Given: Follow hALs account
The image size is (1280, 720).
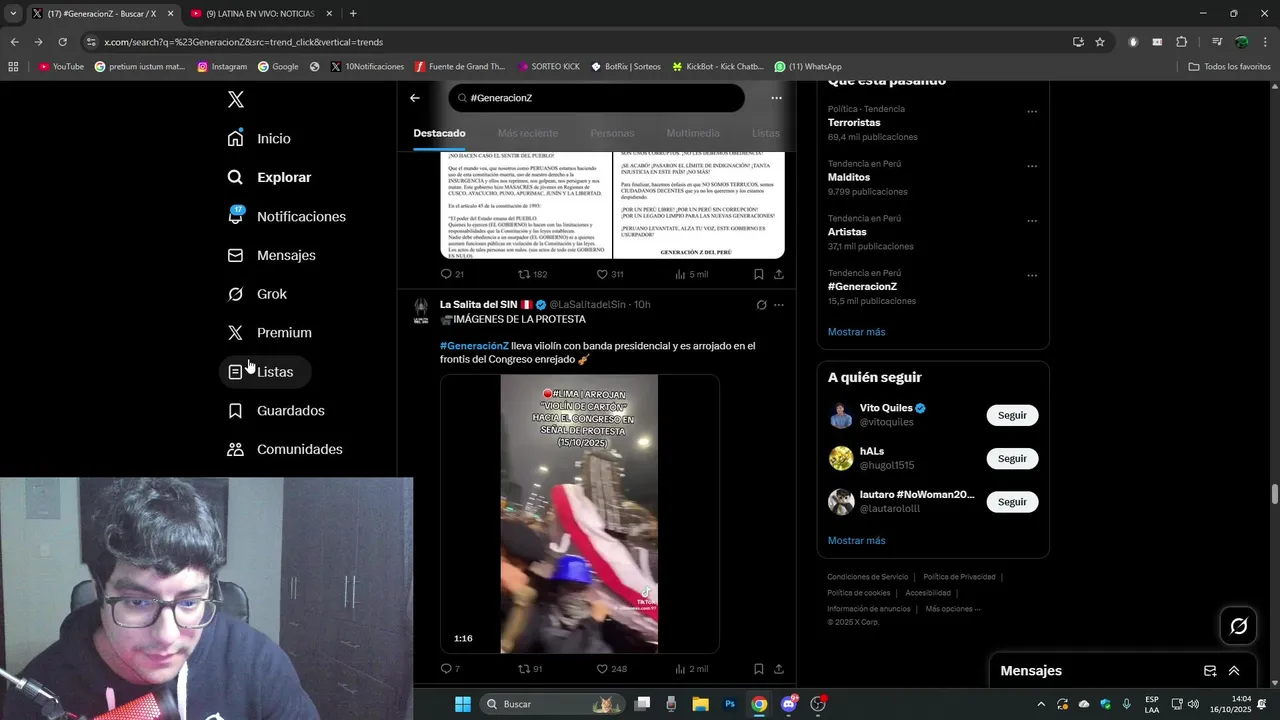Looking at the screenshot, I should pos(1012,458).
